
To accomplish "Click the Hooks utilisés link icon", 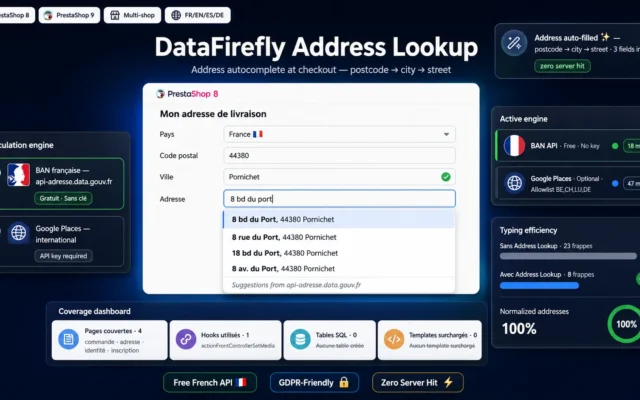I will [x=186, y=339].
